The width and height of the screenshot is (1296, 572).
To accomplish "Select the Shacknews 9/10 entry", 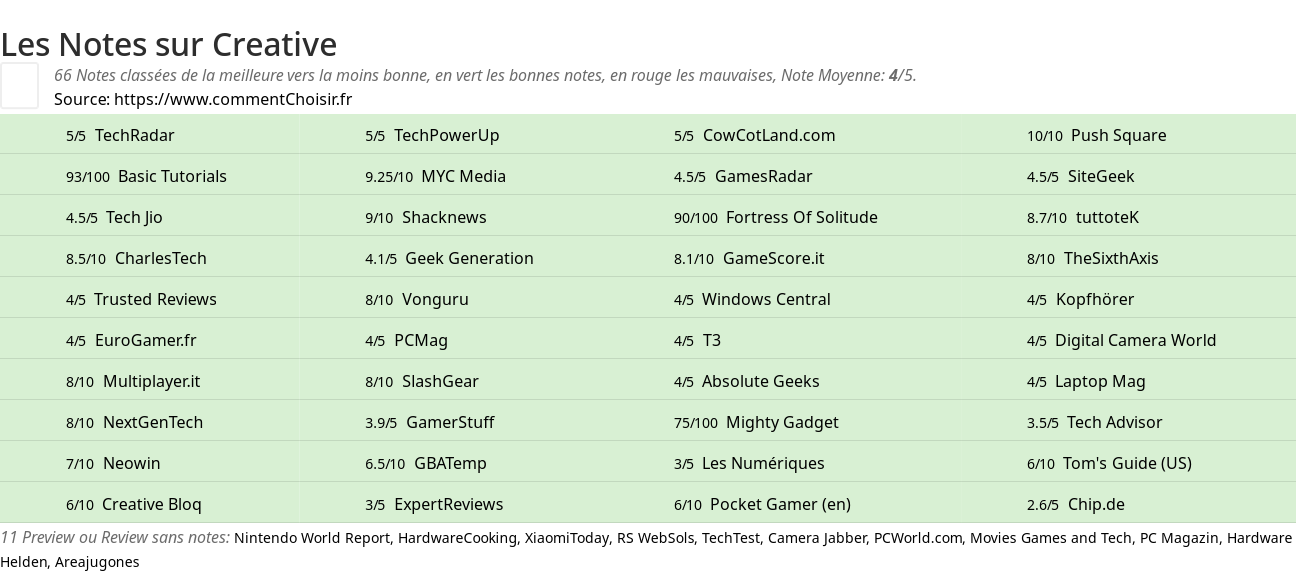I will pos(426,217).
